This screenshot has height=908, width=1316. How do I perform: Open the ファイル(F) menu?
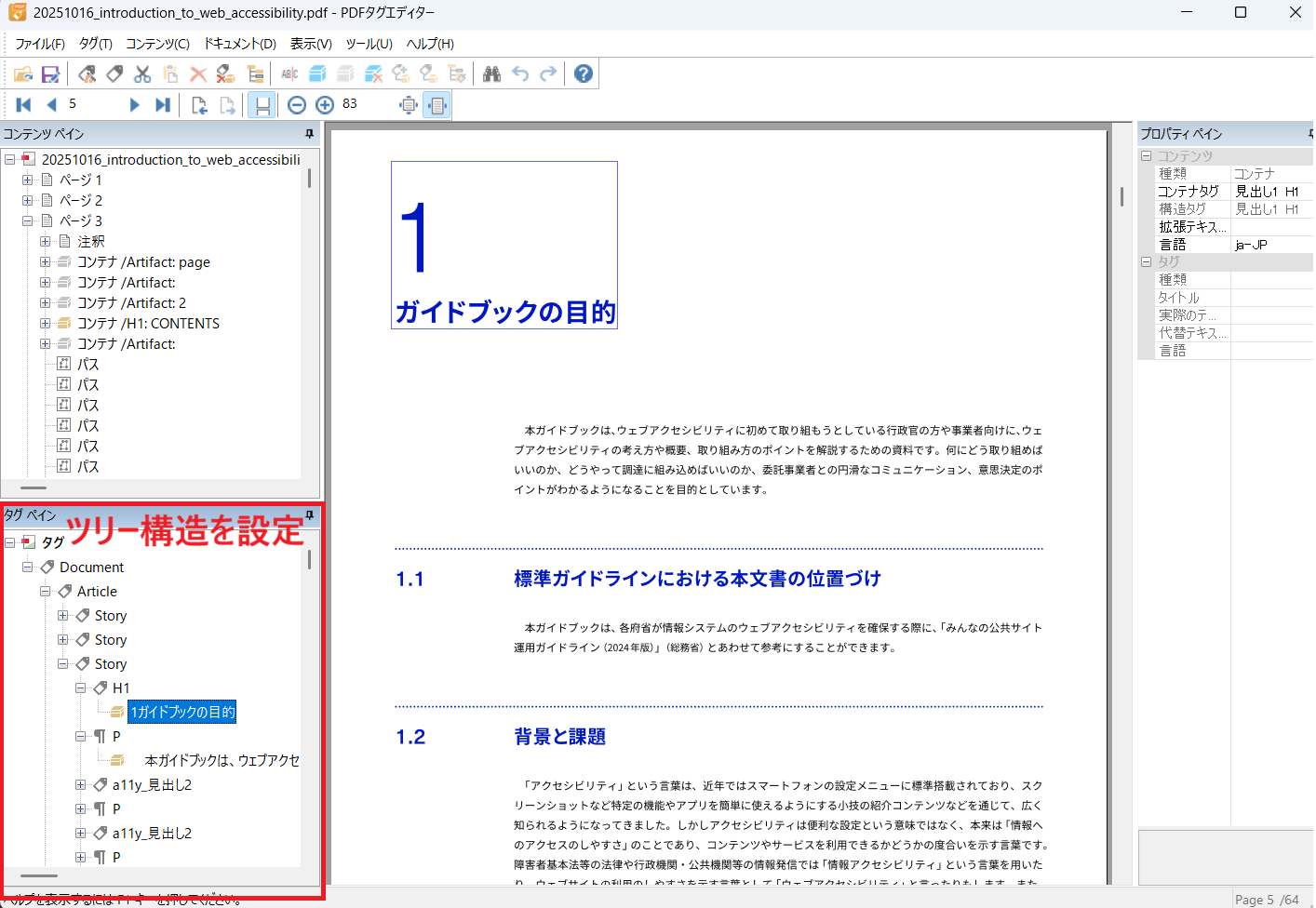click(39, 44)
